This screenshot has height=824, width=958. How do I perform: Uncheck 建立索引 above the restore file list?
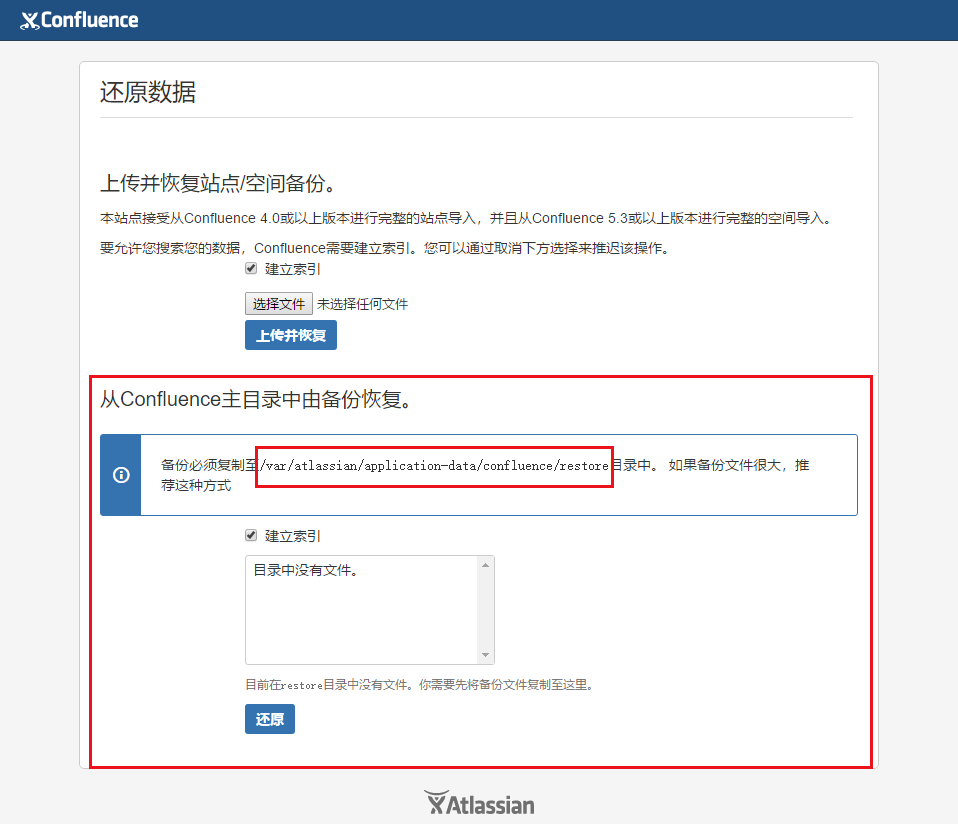coord(251,535)
